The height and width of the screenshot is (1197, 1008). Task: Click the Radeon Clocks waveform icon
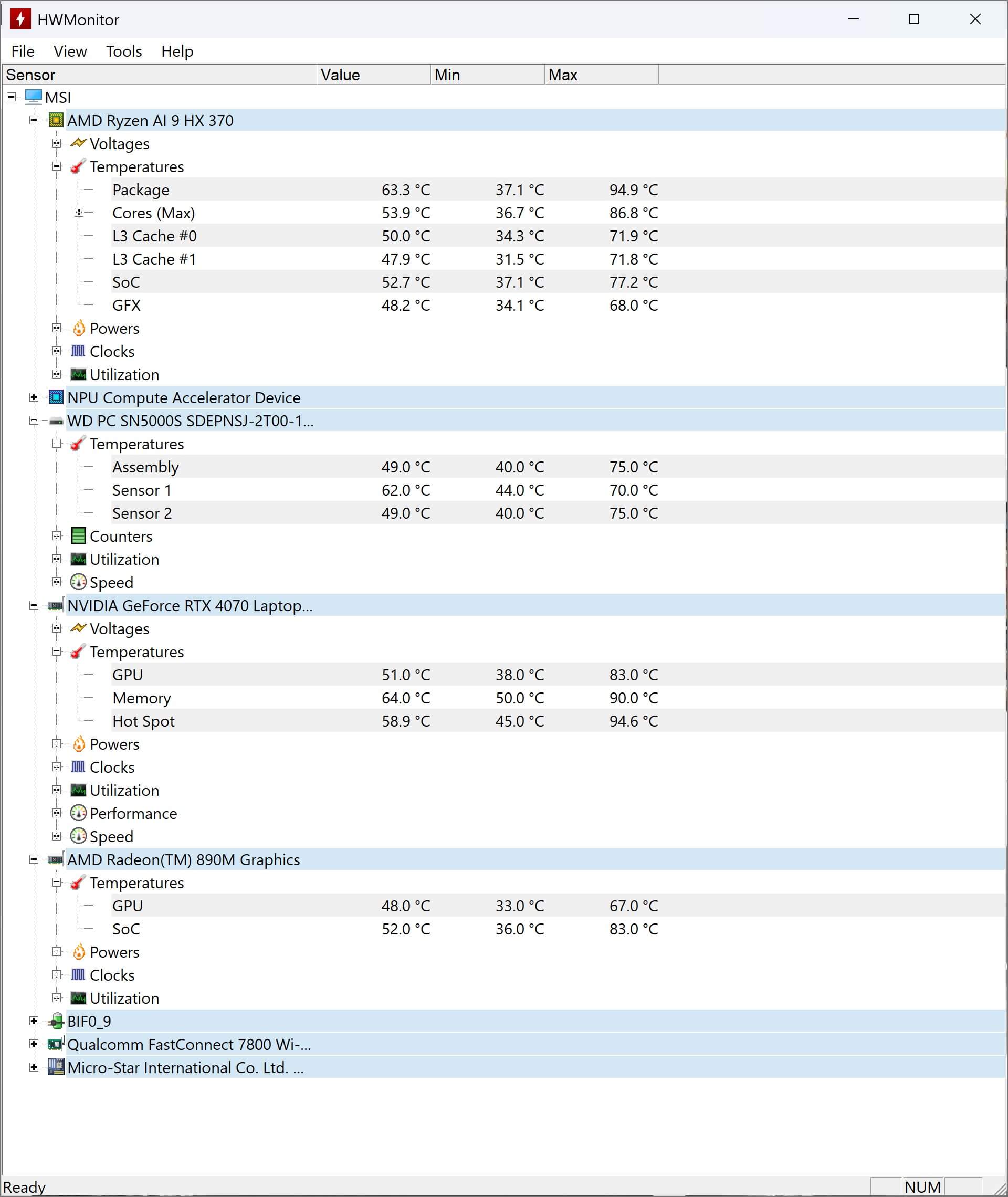tap(78, 975)
